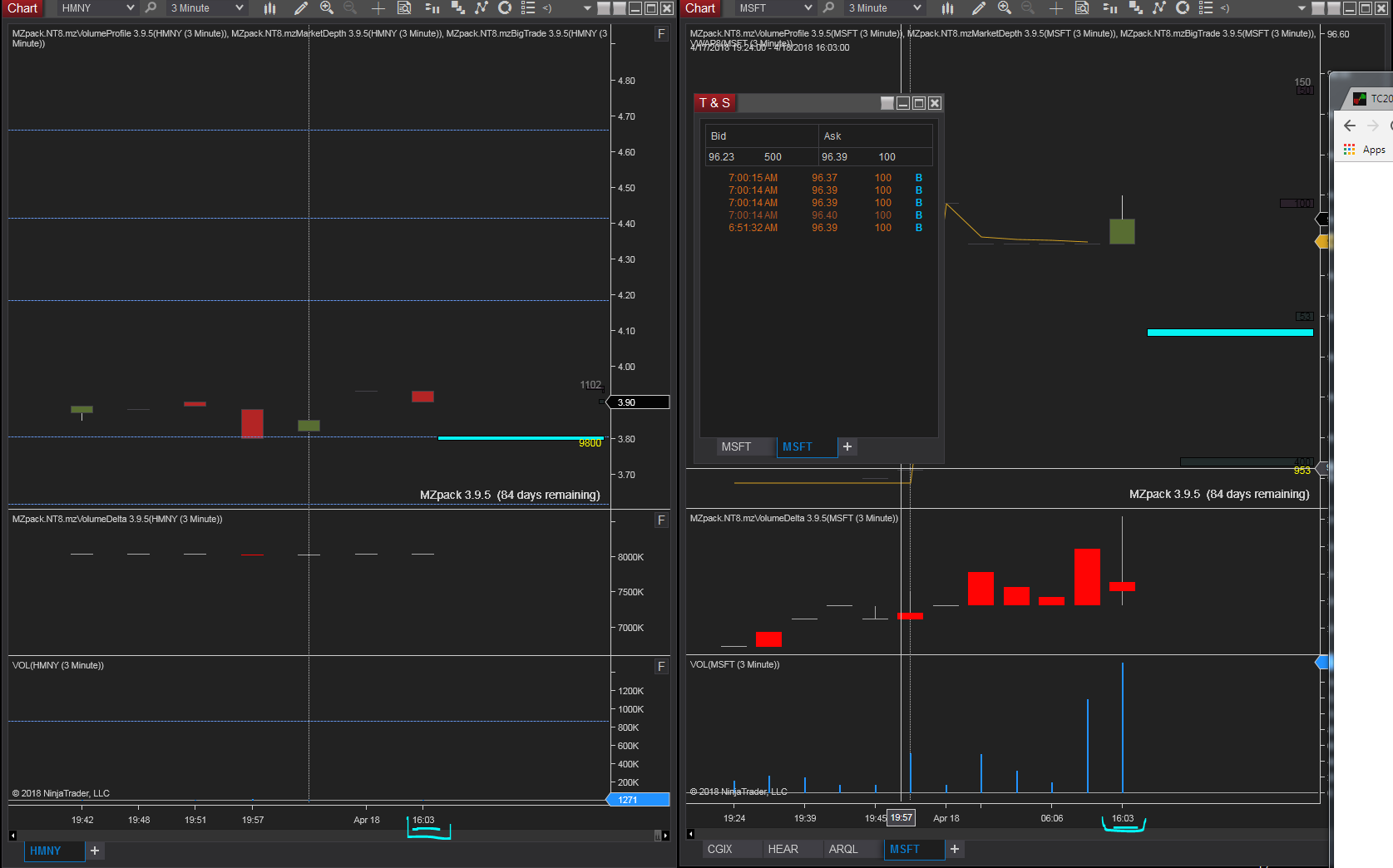Click the 3.90 price marker on HMNY axis
Viewport: 1393px width, 868px height.
tap(639, 402)
